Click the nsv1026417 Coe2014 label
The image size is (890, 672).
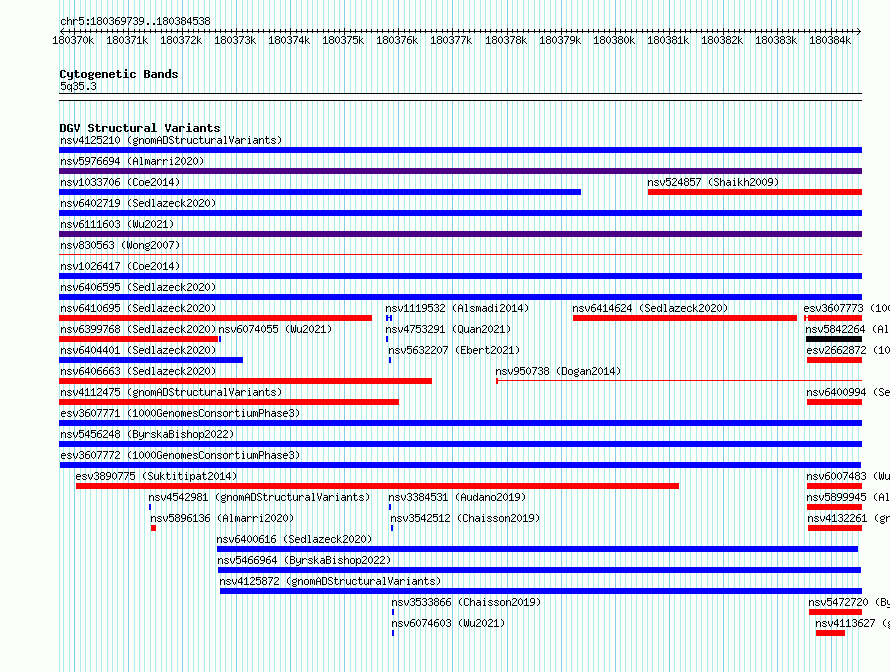pyautogui.click(x=120, y=266)
